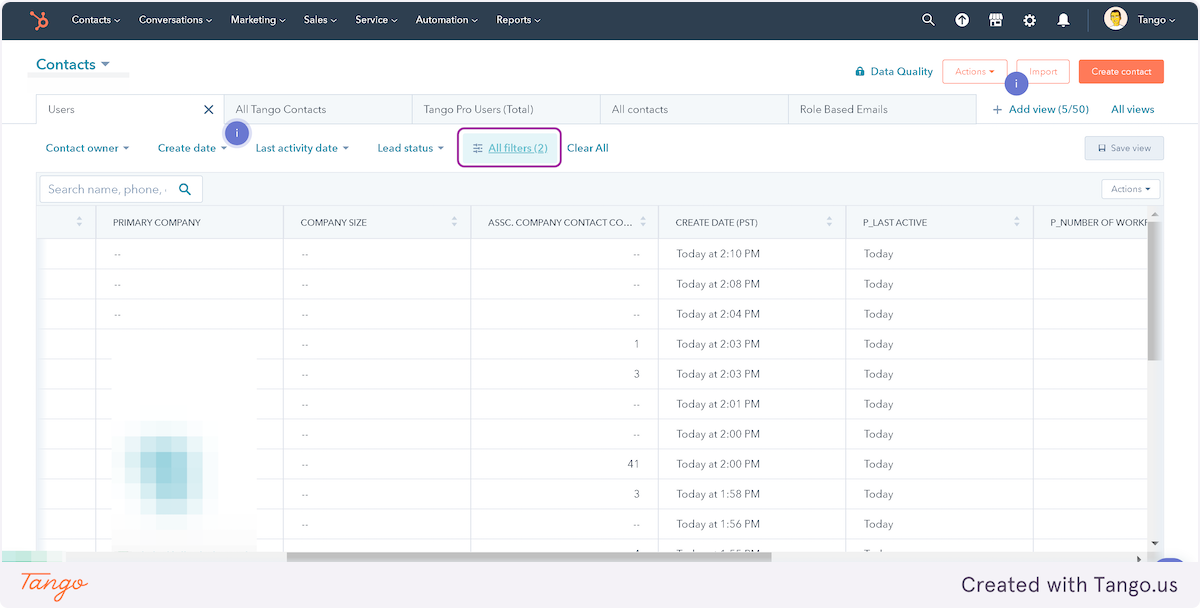Click the Create Date (PST) column header

point(751,222)
